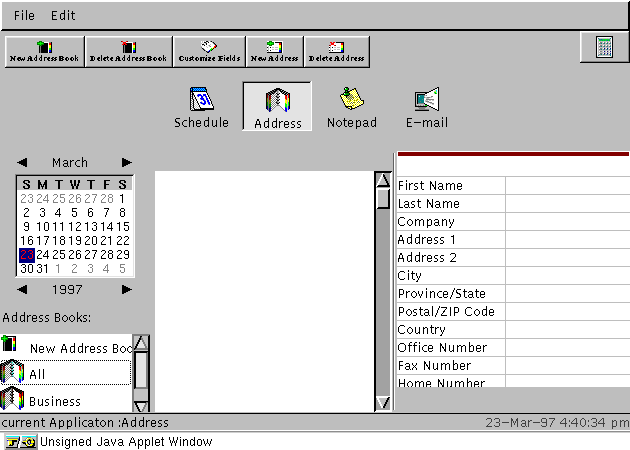
Task: Select day 15 in the March calendar
Action: pyautogui.click(x=123, y=226)
